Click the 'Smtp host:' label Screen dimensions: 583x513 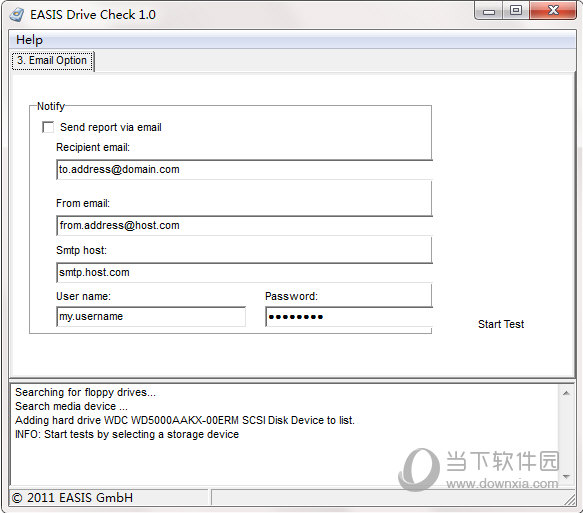(x=81, y=251)
